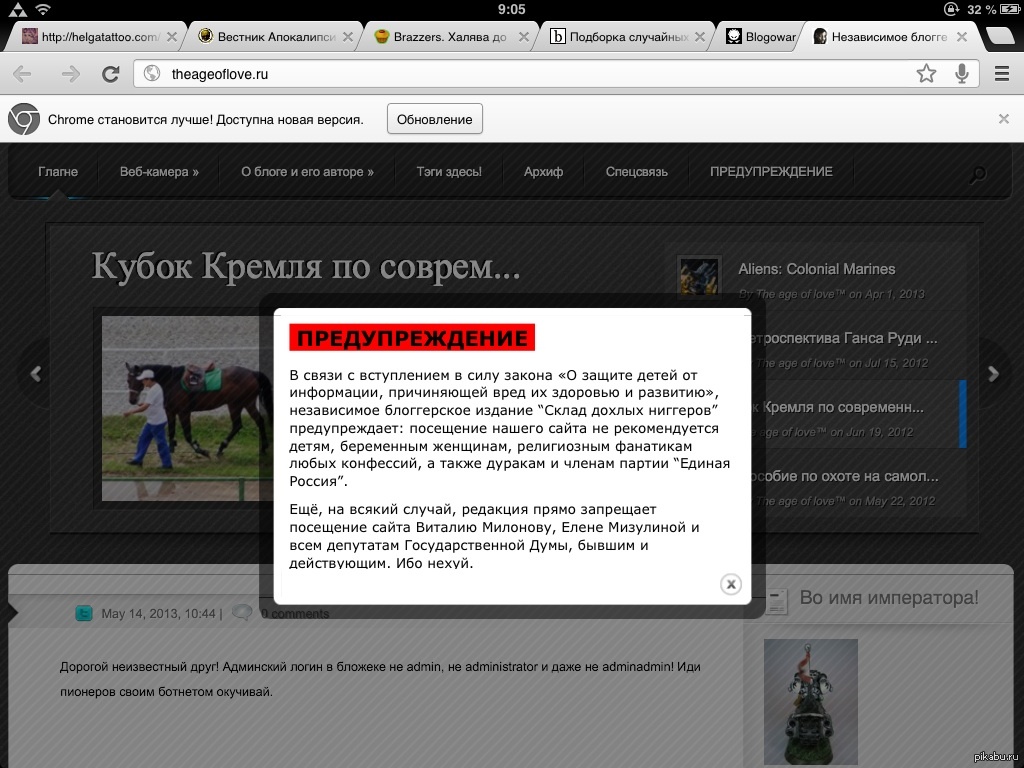Tap the address bar showing theageoflove.ru
Image resolution: width=1024 pixels, height=768 pixels.
point(520,74)
